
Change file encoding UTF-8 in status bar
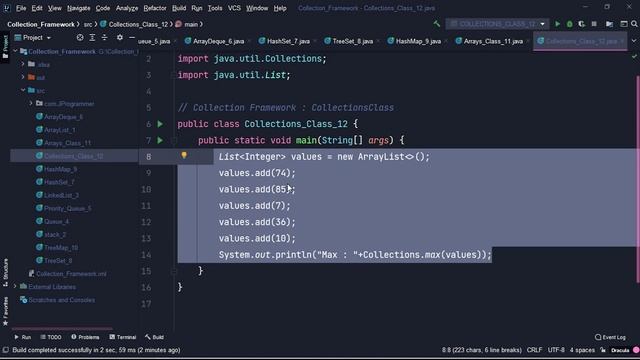coord(556,350)
